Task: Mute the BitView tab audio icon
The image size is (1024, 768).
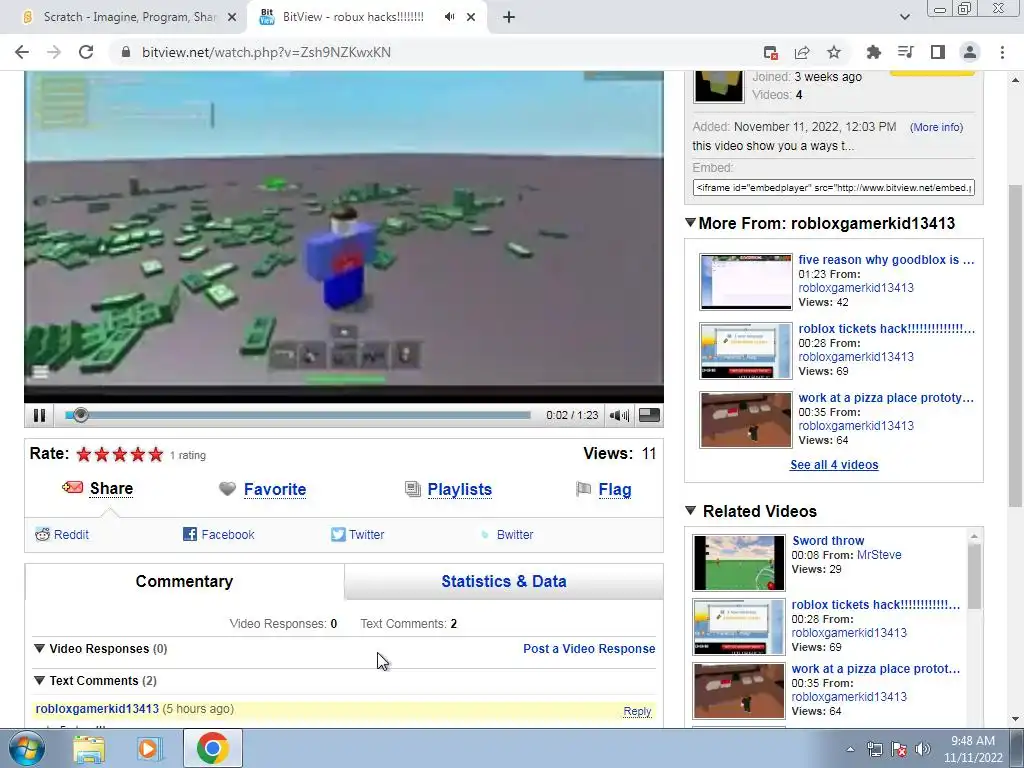Action: (x=449, y=17)
